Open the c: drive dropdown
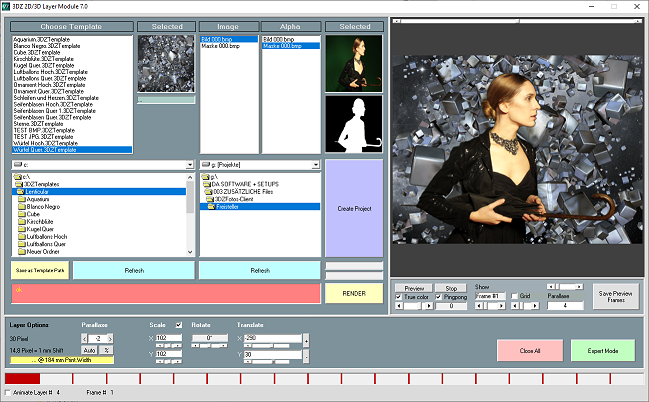Viewport: 649px width, 402px height. tap(191, 163)
